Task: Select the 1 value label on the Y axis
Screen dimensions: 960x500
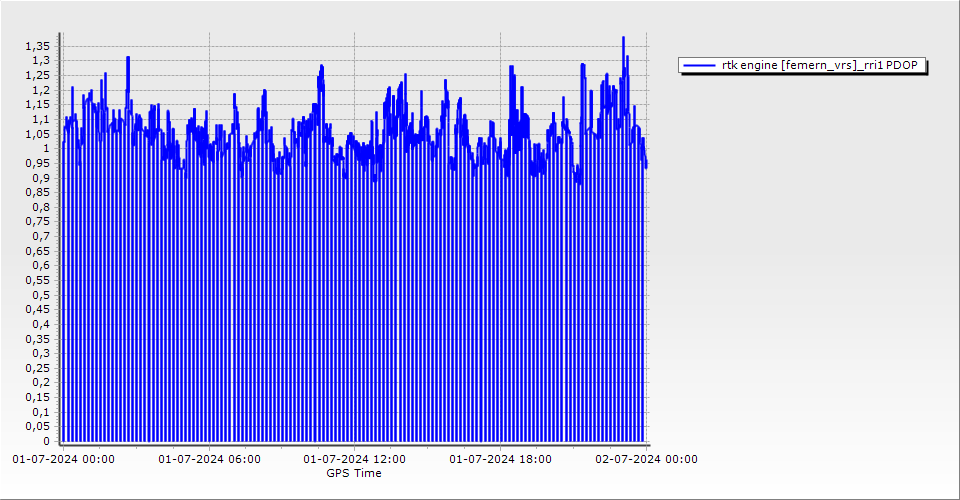Action: pyautogui.click(x=46, y=149)
